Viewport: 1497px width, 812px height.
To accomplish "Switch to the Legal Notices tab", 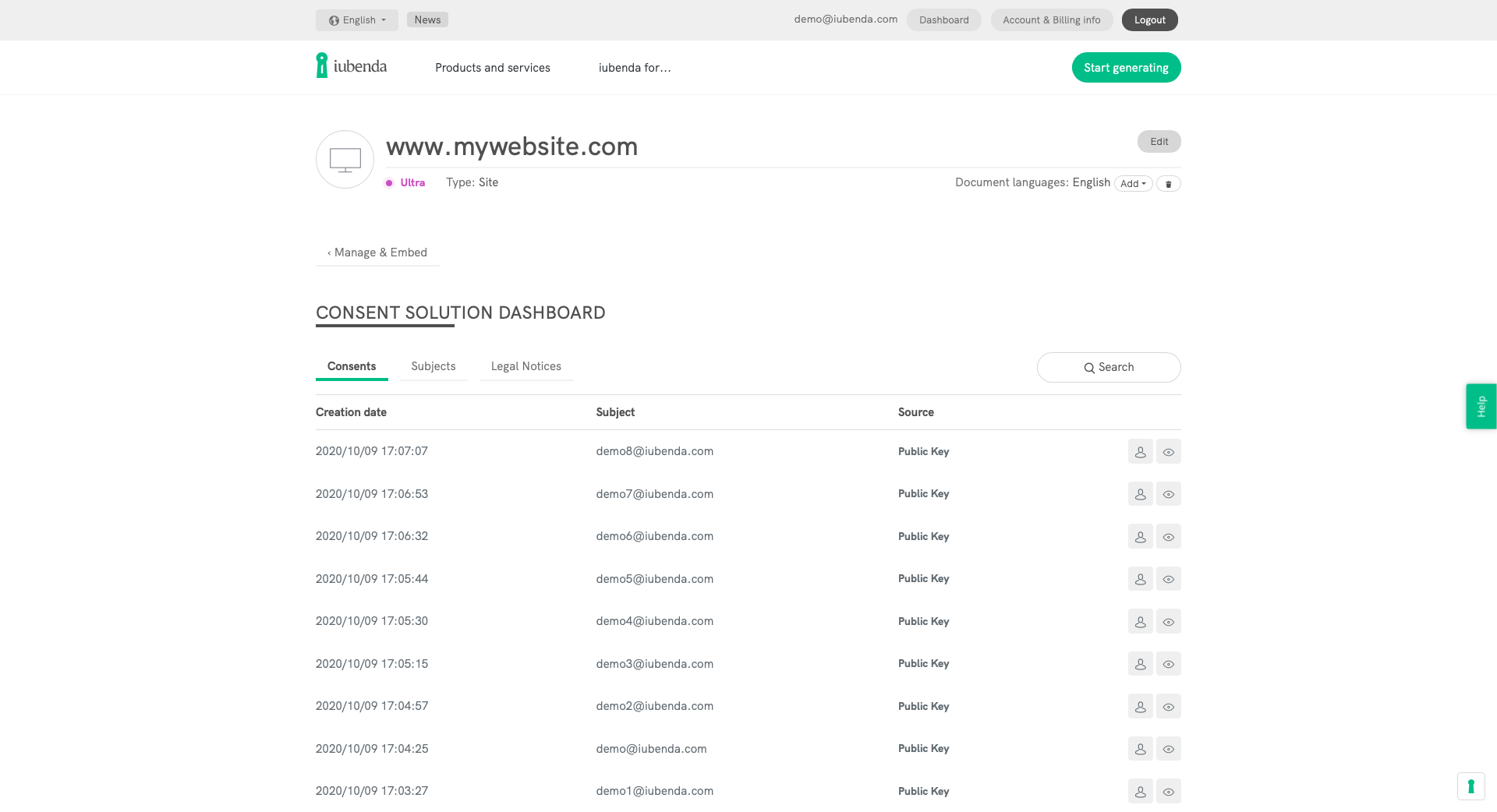I will [x=526, y=366].
